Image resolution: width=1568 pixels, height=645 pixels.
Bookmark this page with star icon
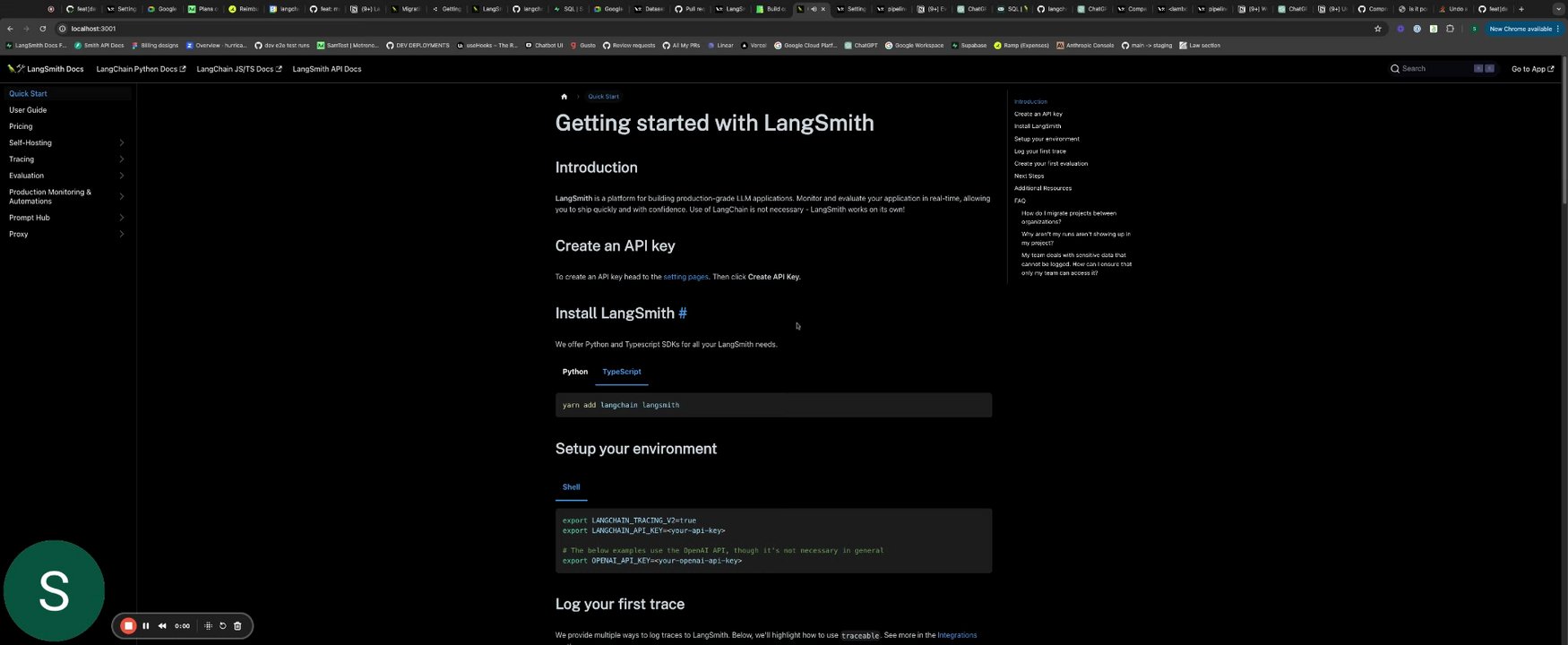(x=1378, y=29)
